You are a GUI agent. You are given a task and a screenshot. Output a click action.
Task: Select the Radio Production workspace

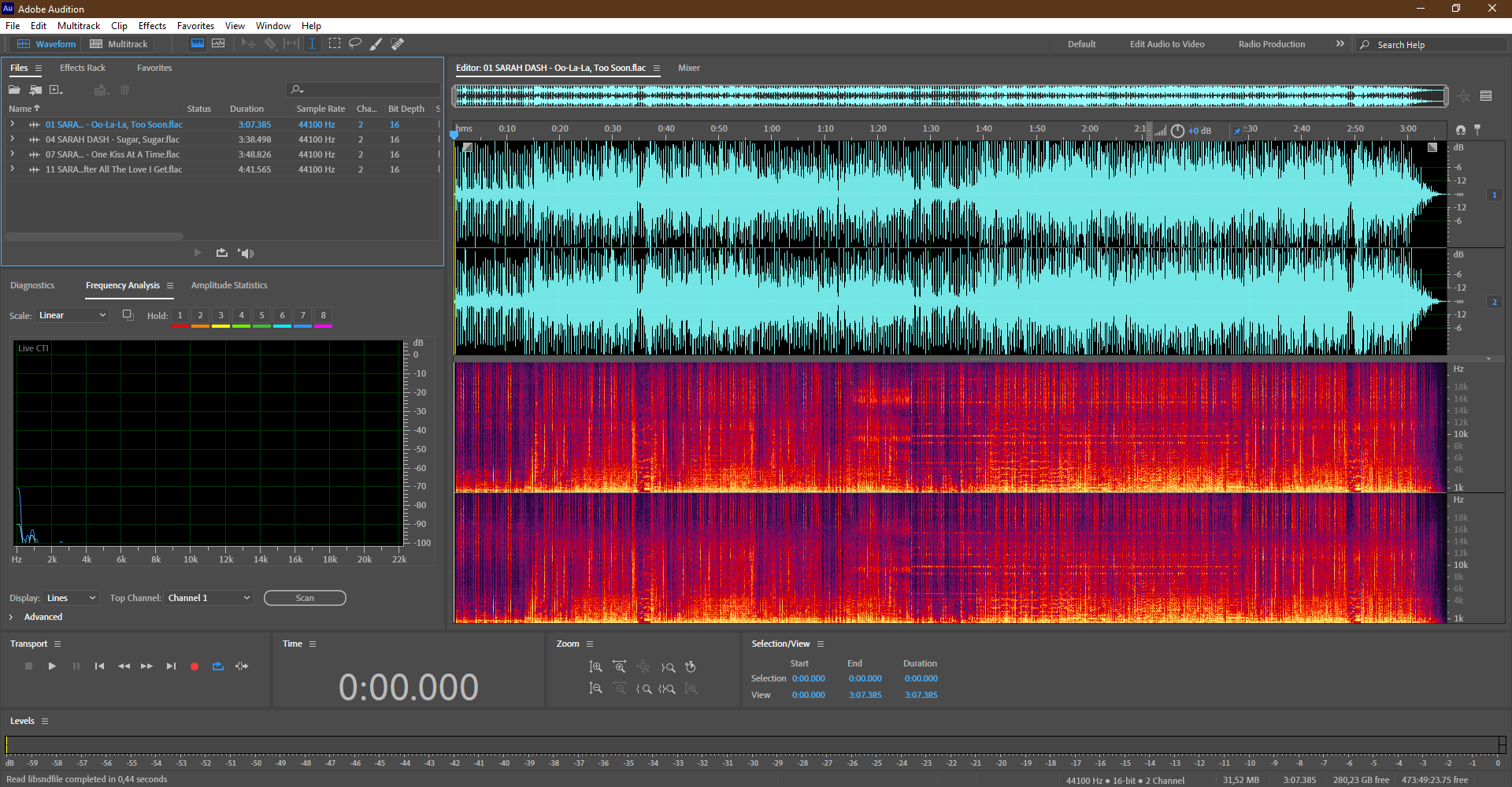[x=1272, y=44]
